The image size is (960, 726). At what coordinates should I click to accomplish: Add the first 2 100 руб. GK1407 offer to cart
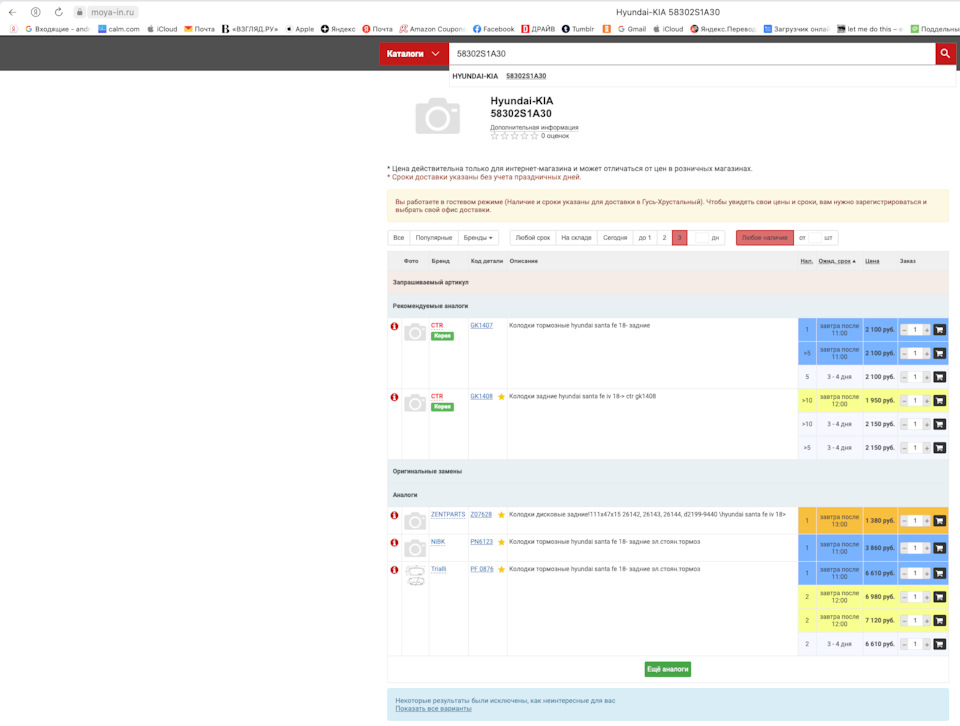[x=939, y=330]
